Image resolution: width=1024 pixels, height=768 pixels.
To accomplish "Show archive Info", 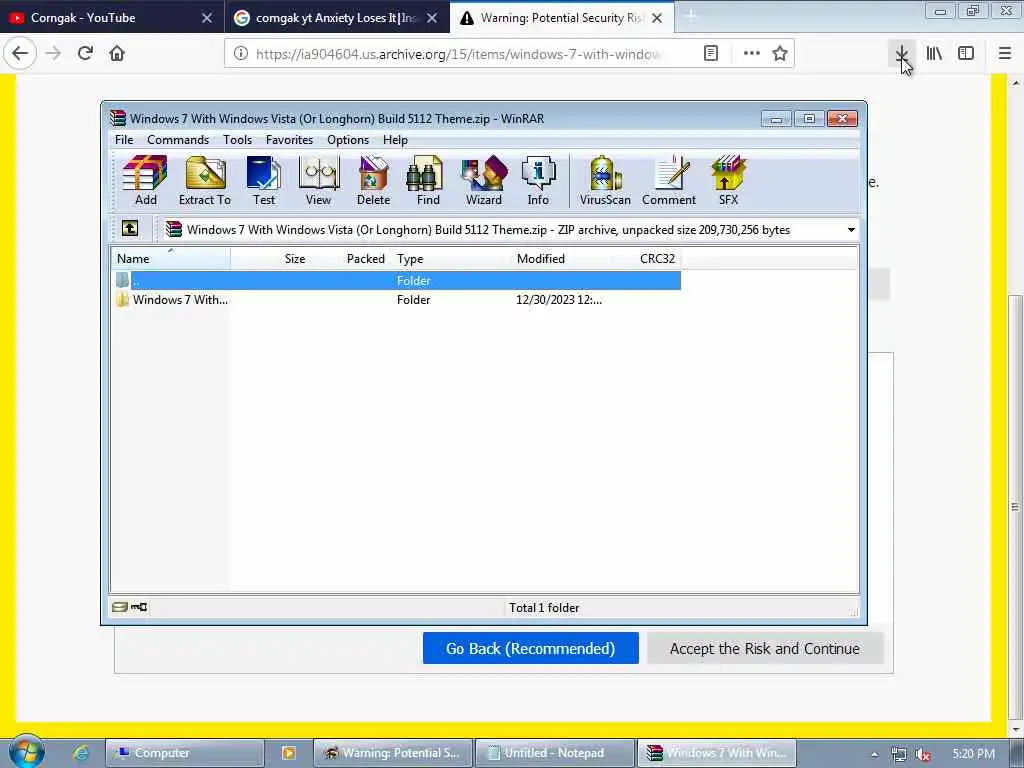I will [538, 181].
